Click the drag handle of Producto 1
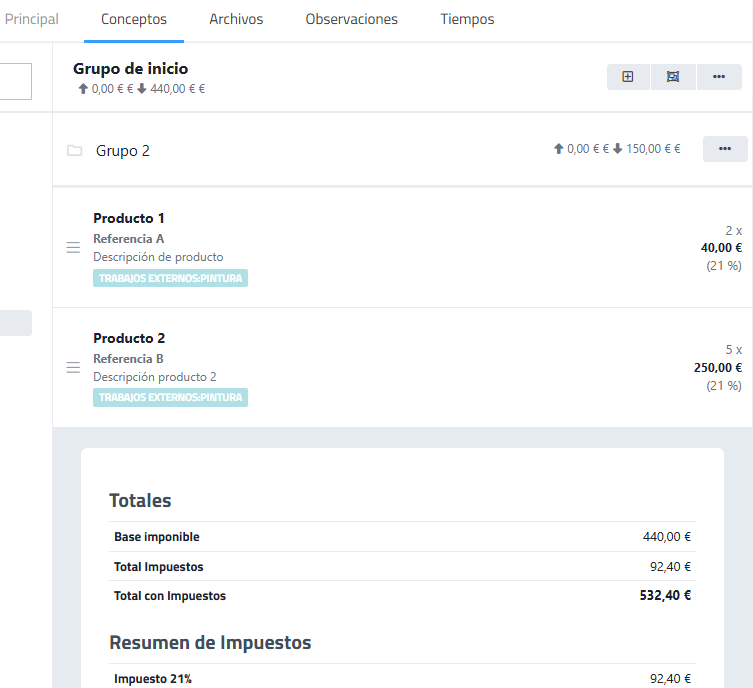This screenshot has height=688, width=753. 73,248
